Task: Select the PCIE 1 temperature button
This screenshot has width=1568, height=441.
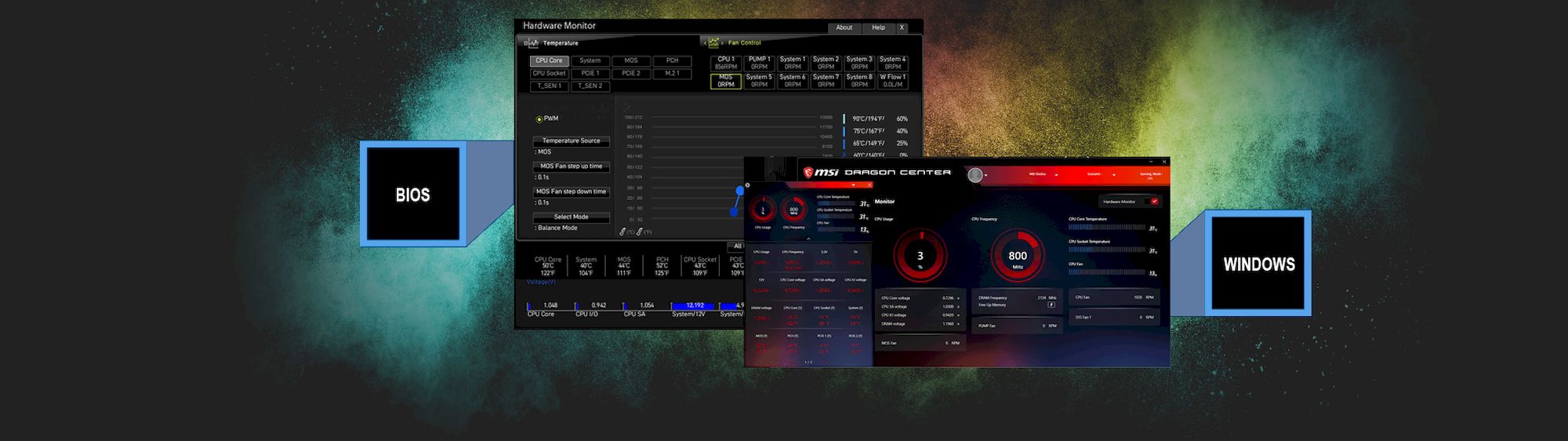Action: (590, 73)
